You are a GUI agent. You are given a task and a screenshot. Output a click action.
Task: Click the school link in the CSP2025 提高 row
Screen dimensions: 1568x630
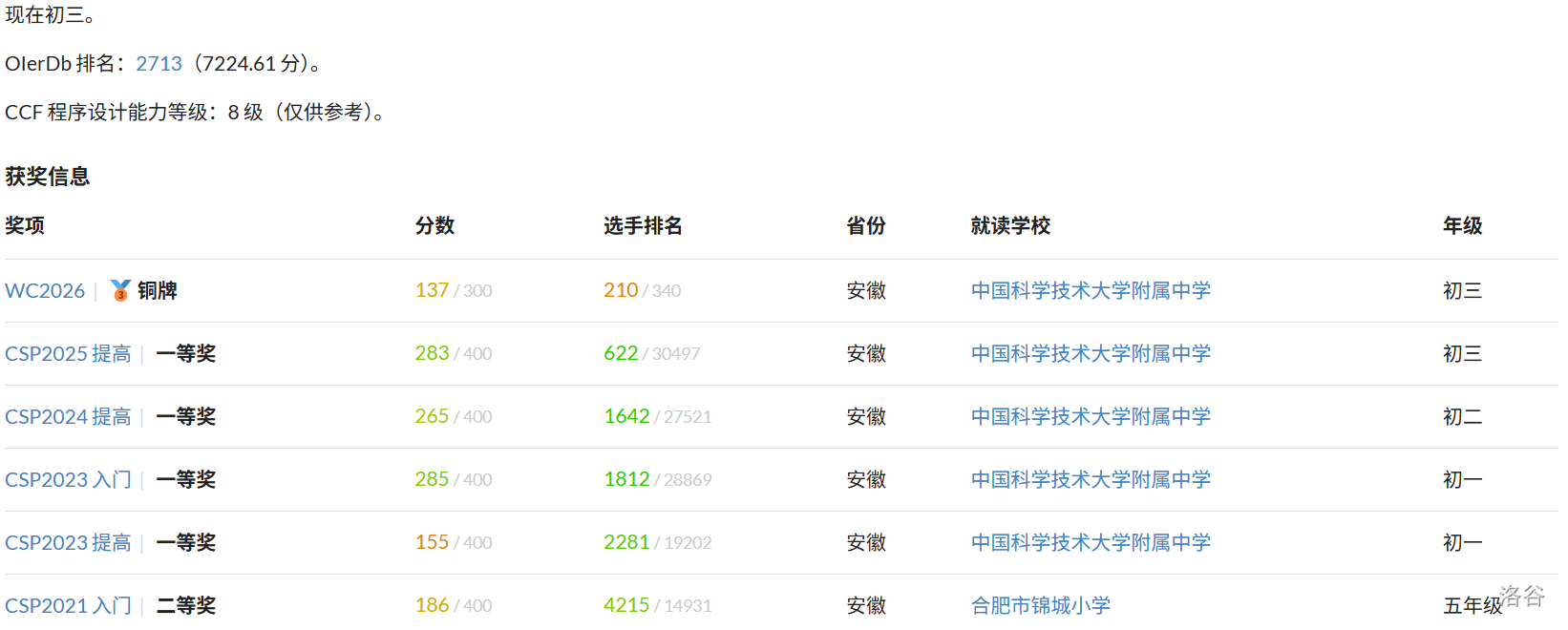1091,353
